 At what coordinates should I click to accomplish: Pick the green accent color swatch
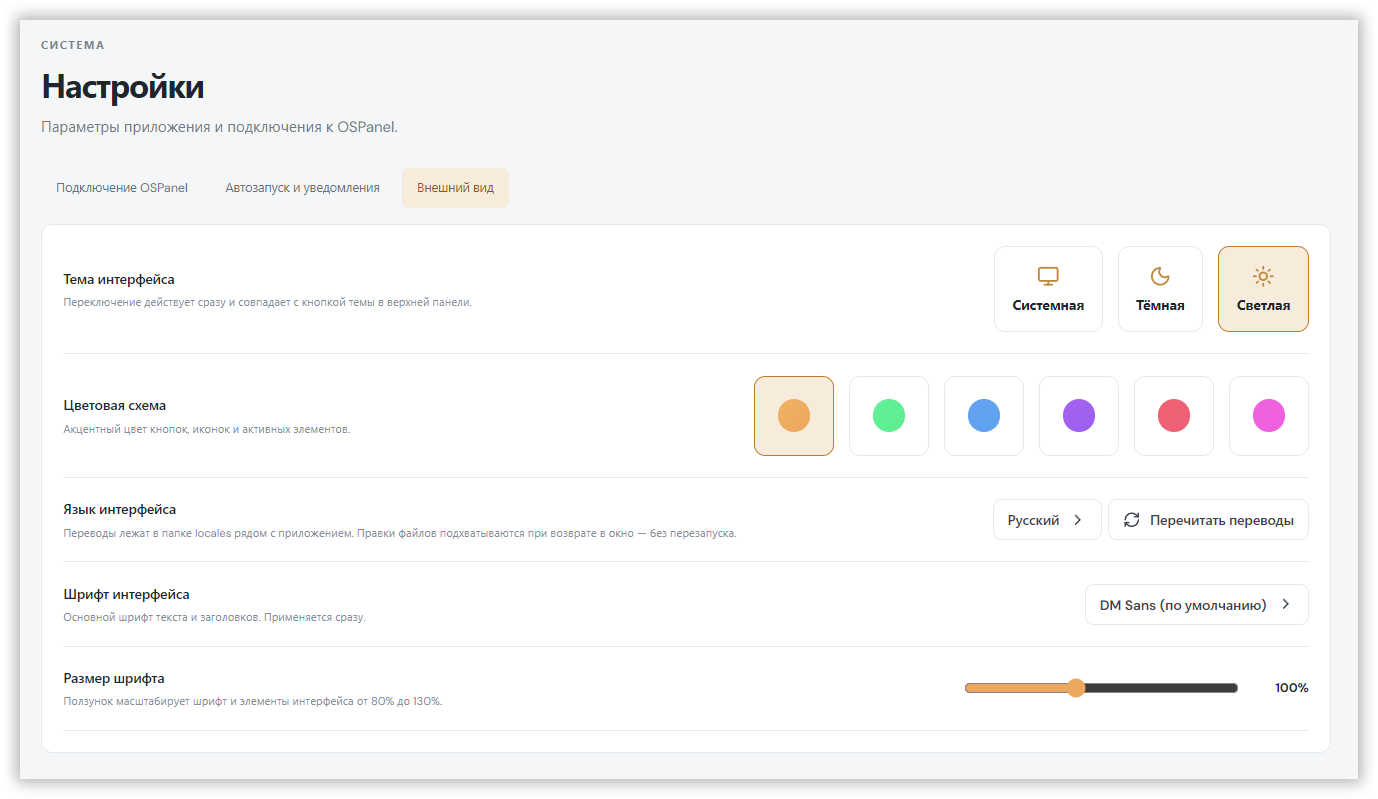889,416
